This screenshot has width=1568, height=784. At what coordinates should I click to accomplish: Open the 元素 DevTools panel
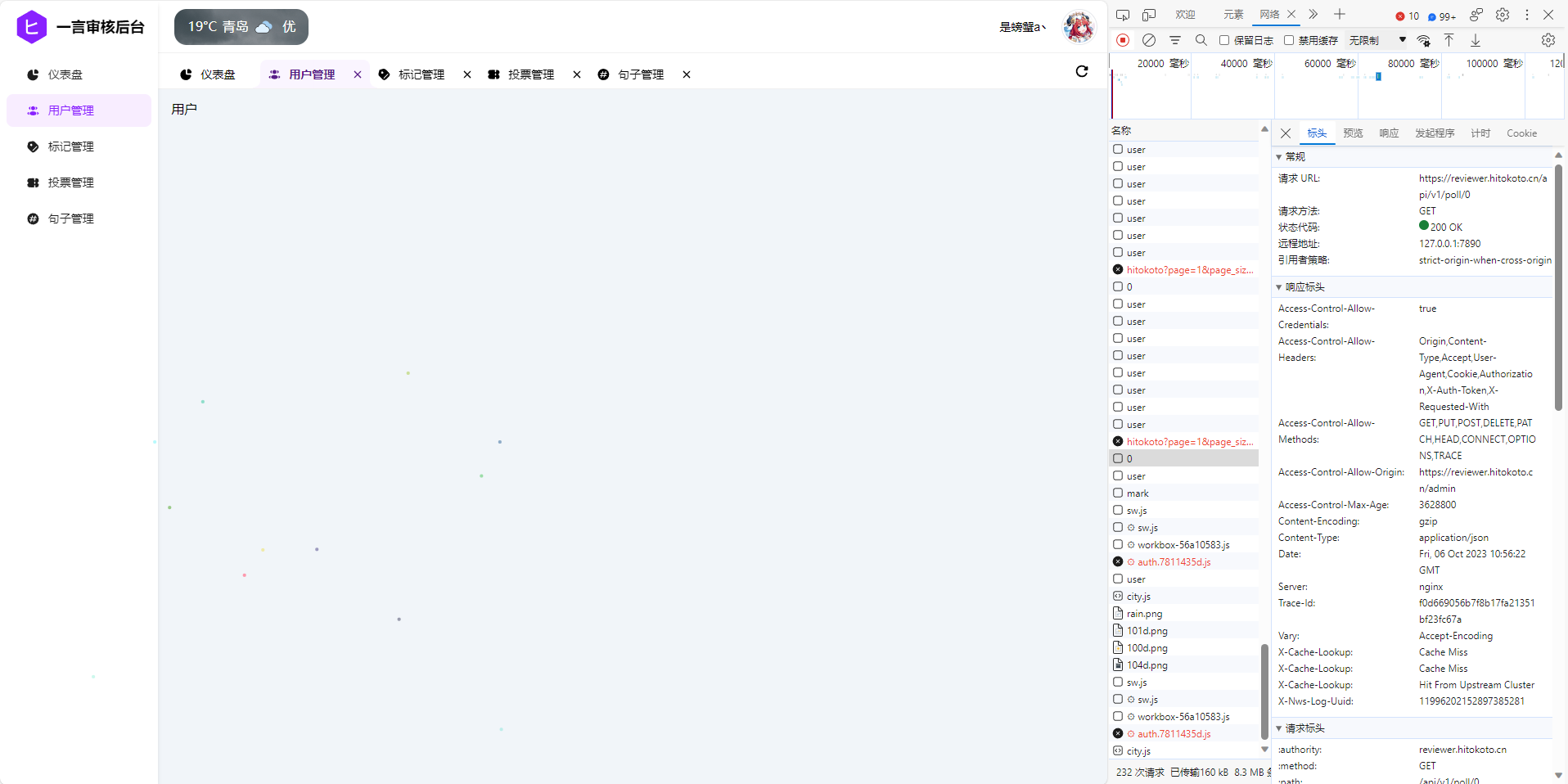click(1233, 14)
